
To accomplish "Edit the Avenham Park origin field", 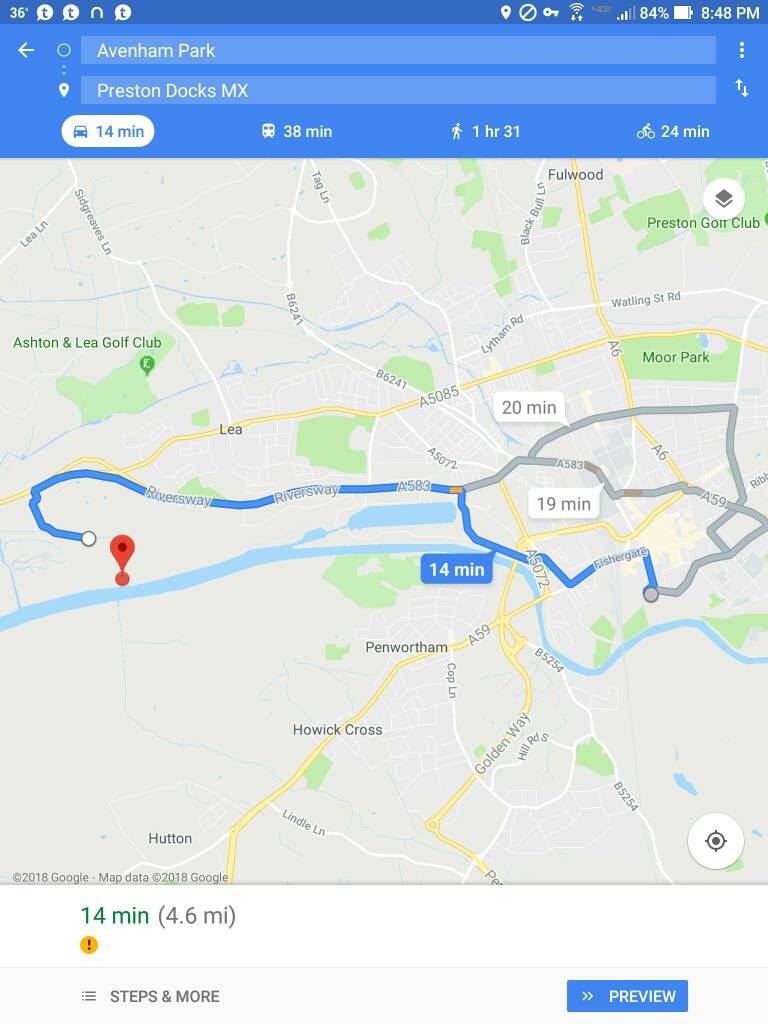I will point(398,50).
